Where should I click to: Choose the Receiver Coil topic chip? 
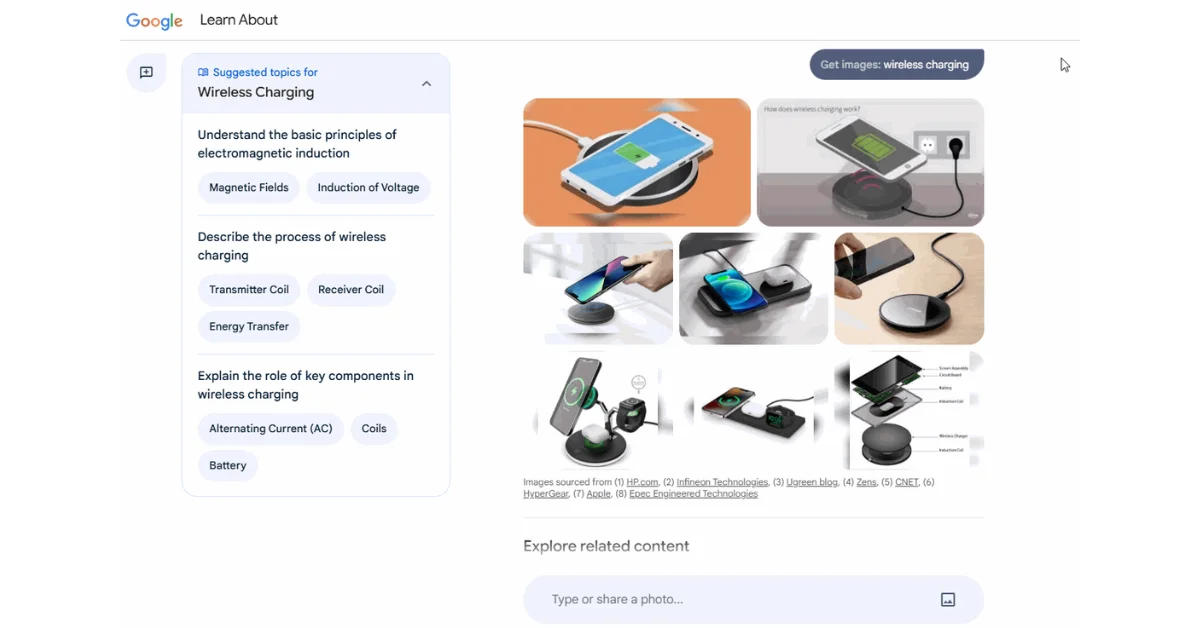(x=351, y=290)
